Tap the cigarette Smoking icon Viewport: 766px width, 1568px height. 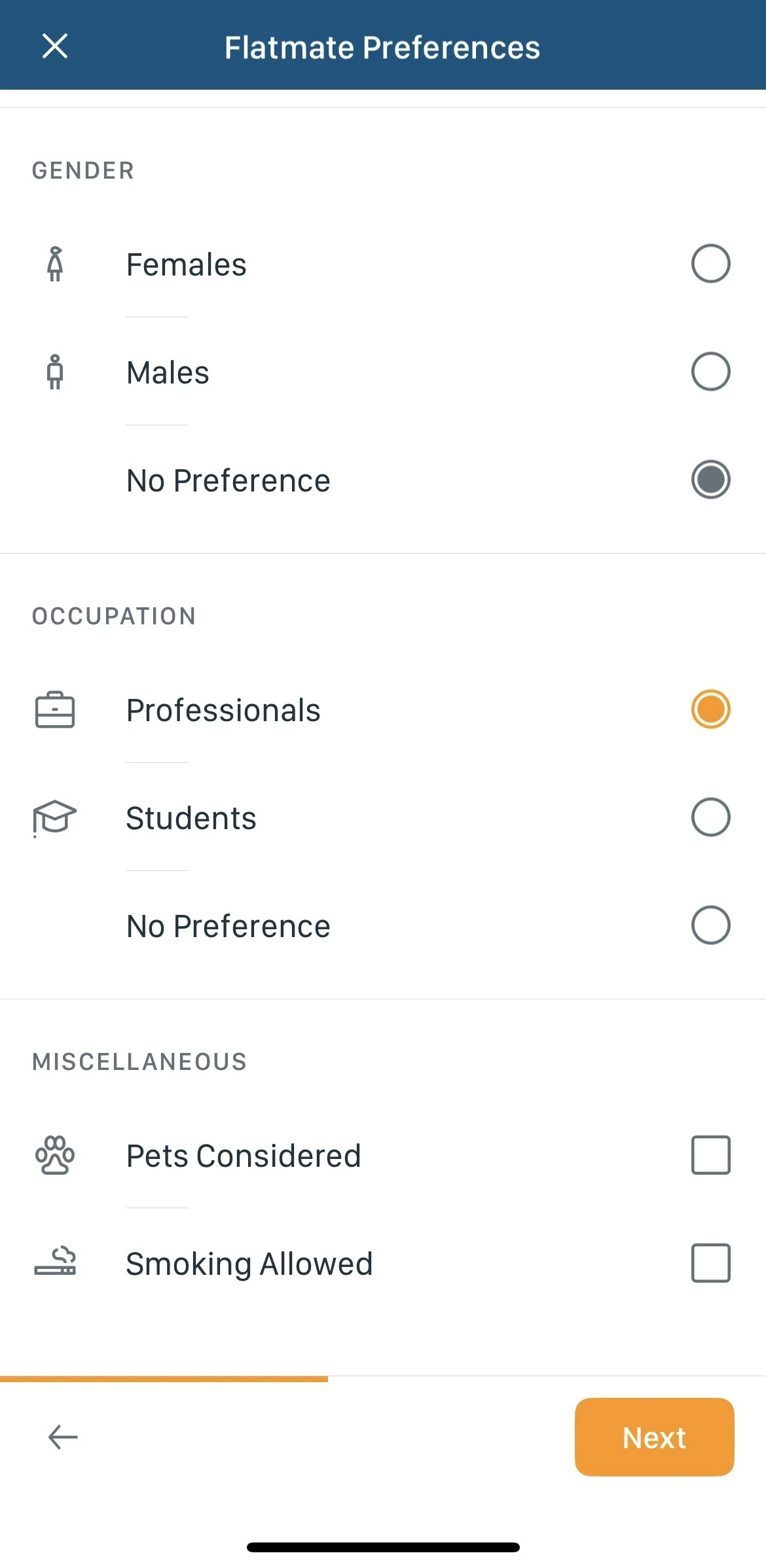coord(55,1262)
